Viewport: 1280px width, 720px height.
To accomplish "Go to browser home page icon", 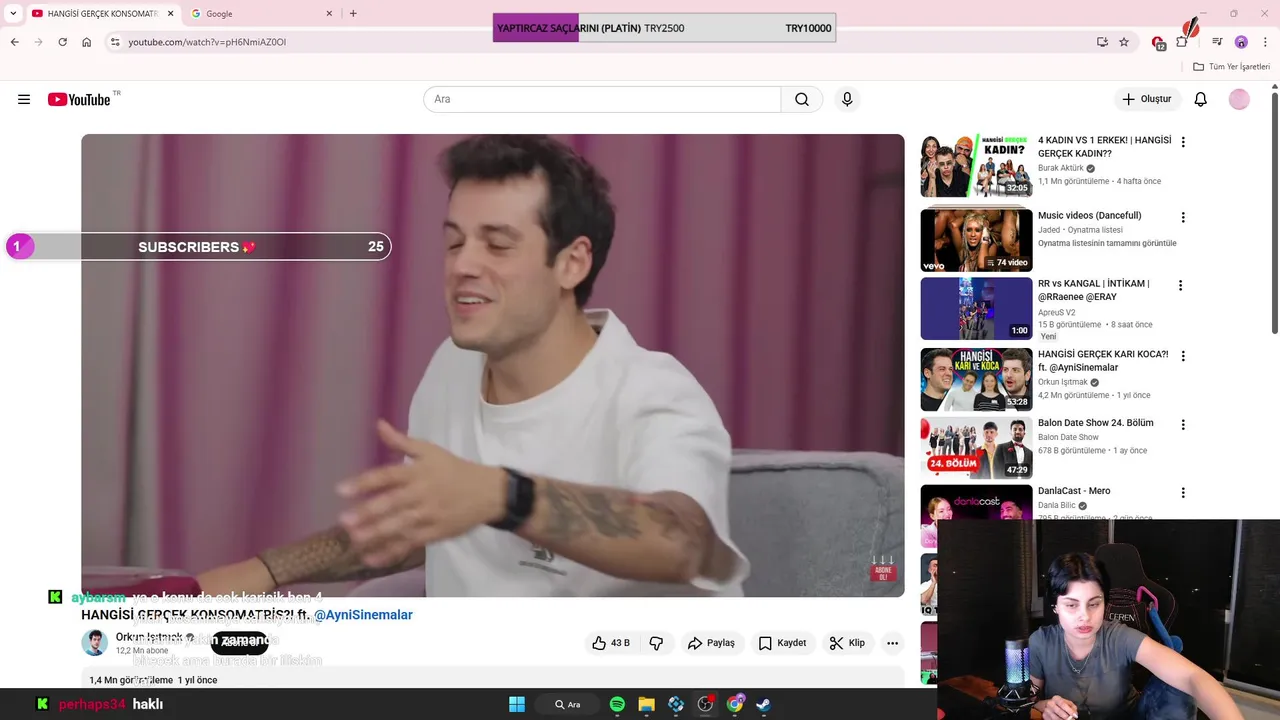I will tap(87, 42).
